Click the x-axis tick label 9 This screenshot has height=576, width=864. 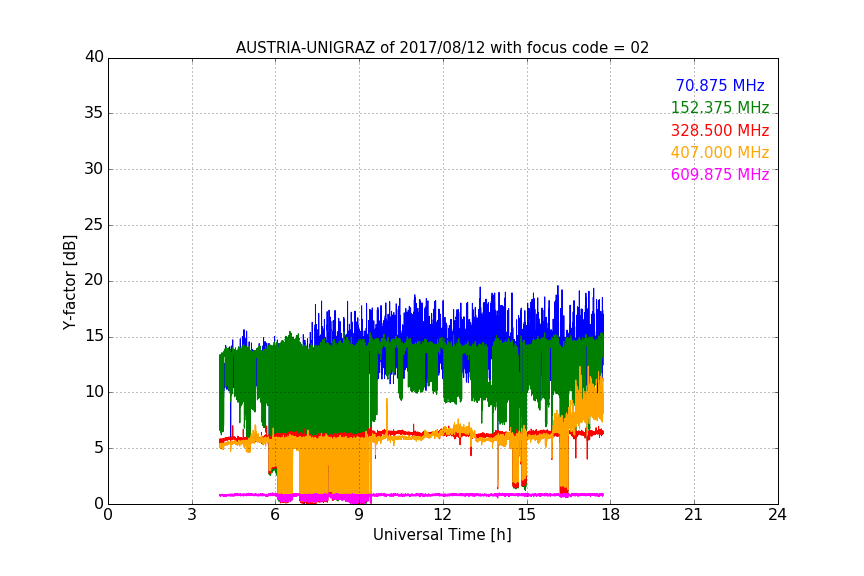(359, 515)
